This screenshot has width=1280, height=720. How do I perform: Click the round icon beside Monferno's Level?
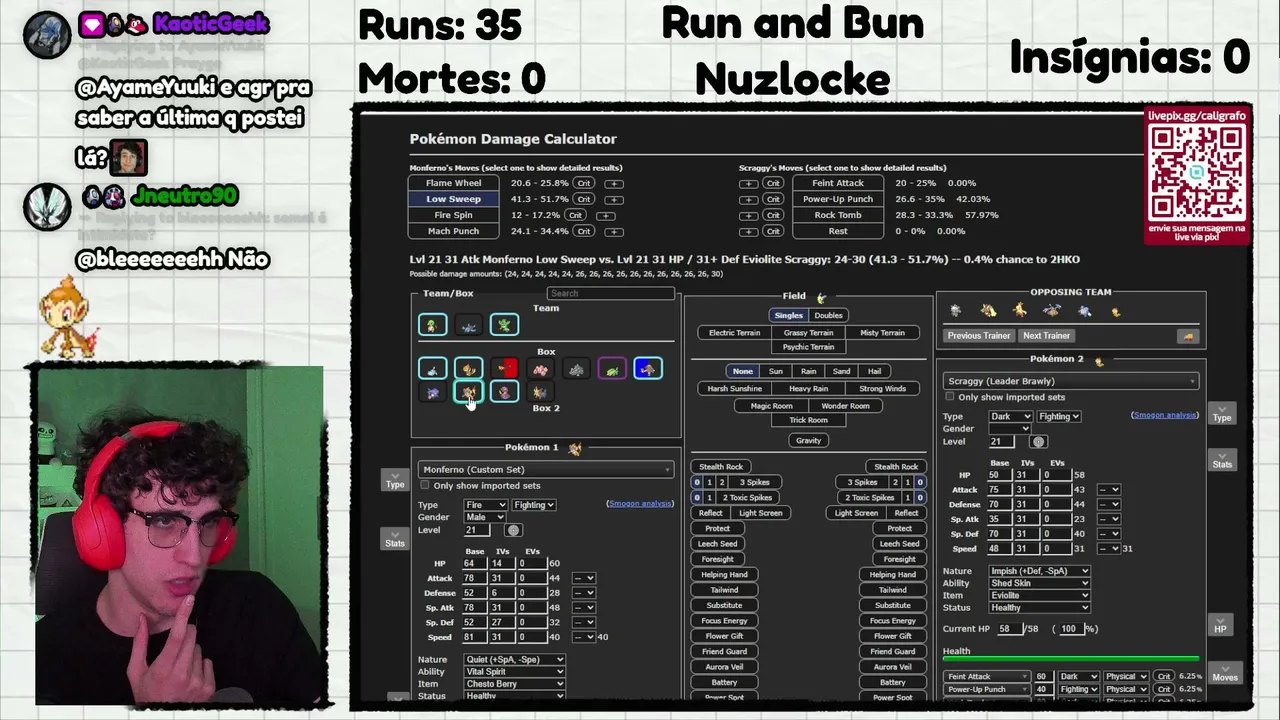click(514, 530)
